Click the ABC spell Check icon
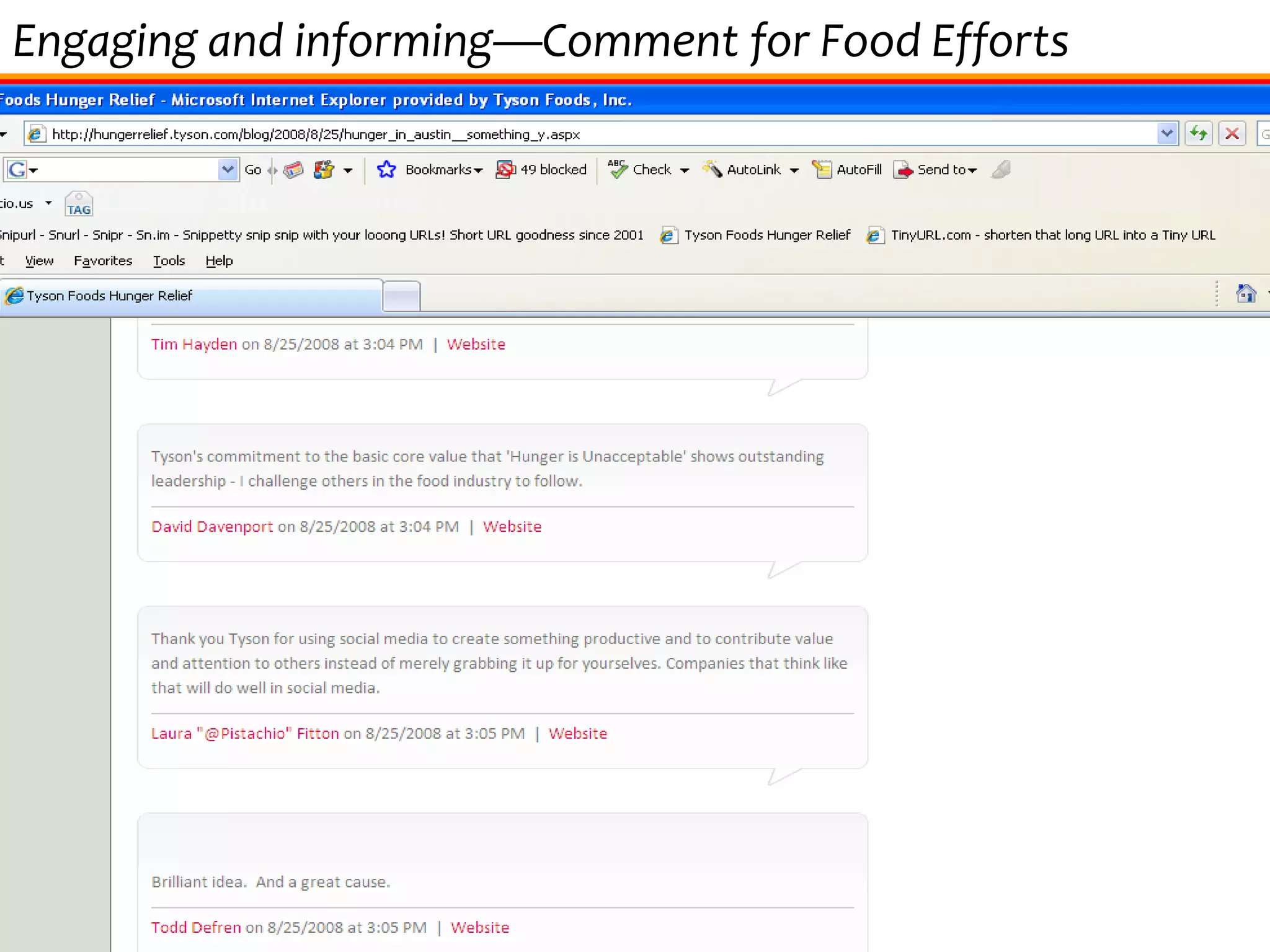1270x952 pixels. click(617, 169)
